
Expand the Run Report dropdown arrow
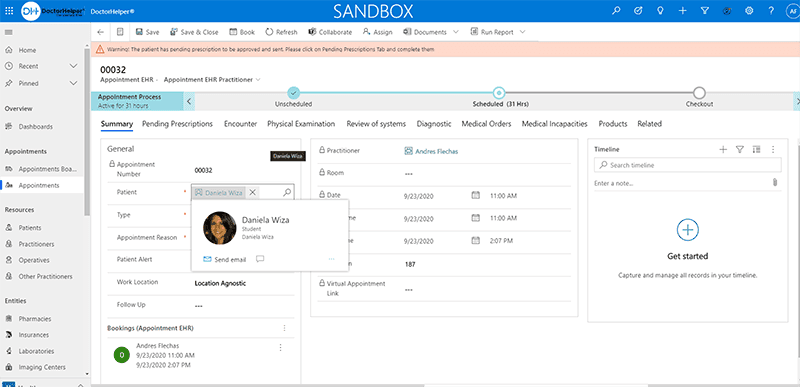coord(522,32)
